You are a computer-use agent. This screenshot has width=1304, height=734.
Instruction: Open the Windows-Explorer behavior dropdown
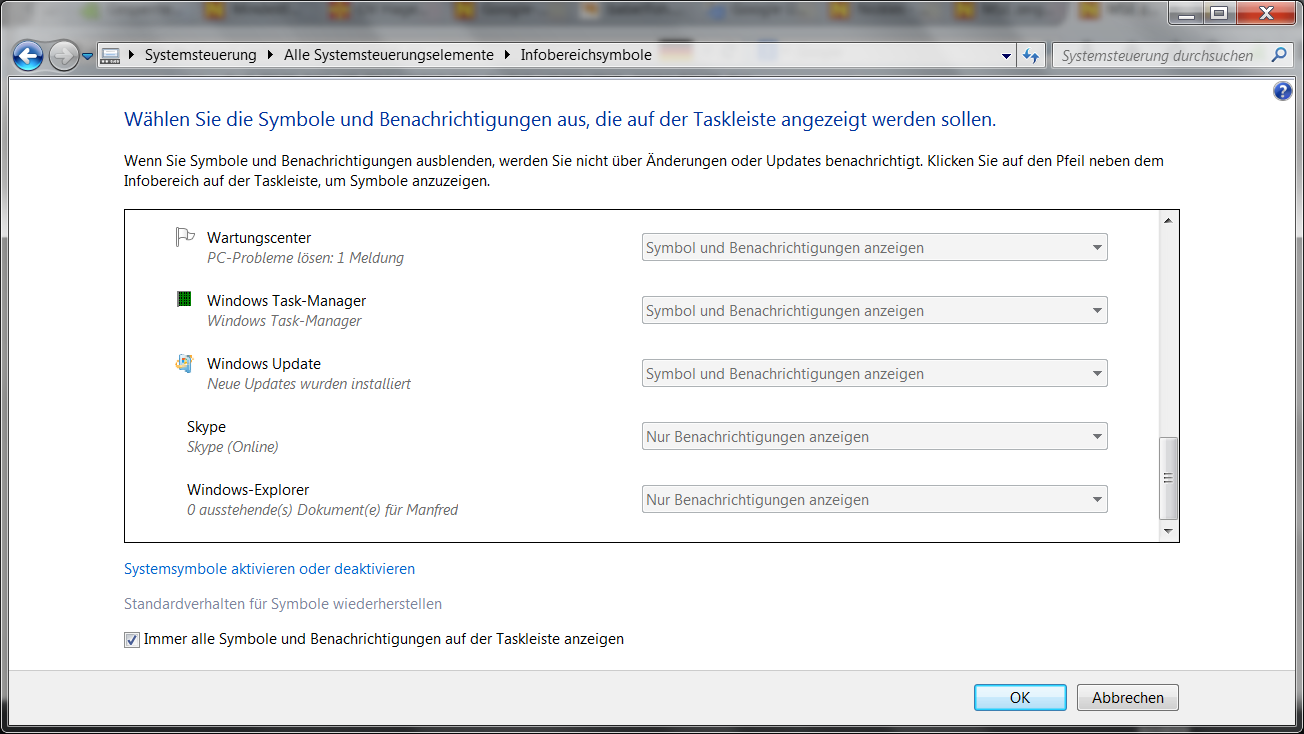point(874,499)
